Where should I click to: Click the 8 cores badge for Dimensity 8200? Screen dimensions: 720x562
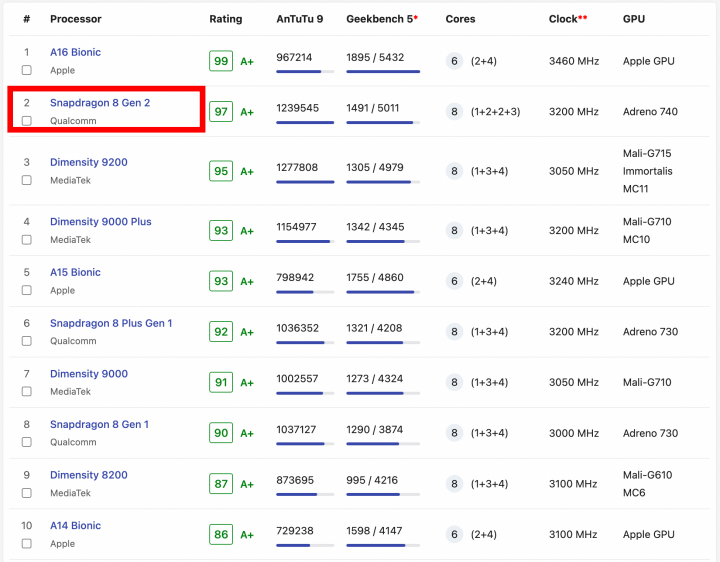[454, 484]
